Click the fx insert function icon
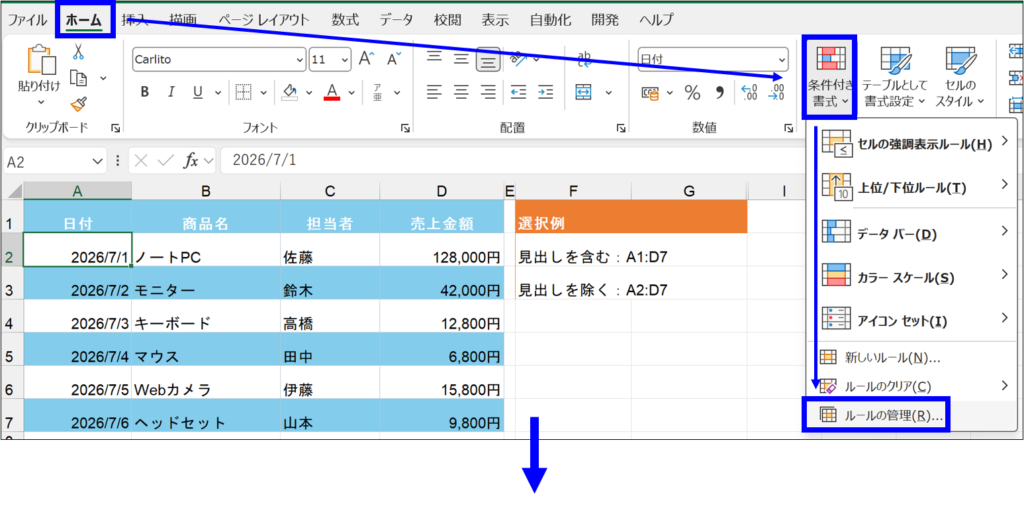This screenshot has height=520, width=1024. [x=191, y=161]
